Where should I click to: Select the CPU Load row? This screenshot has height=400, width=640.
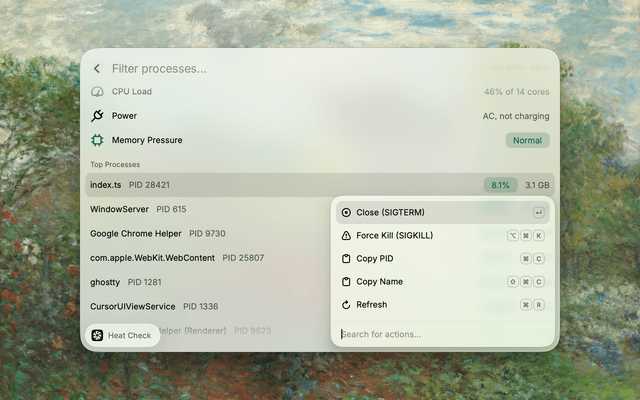pos(320,91)
